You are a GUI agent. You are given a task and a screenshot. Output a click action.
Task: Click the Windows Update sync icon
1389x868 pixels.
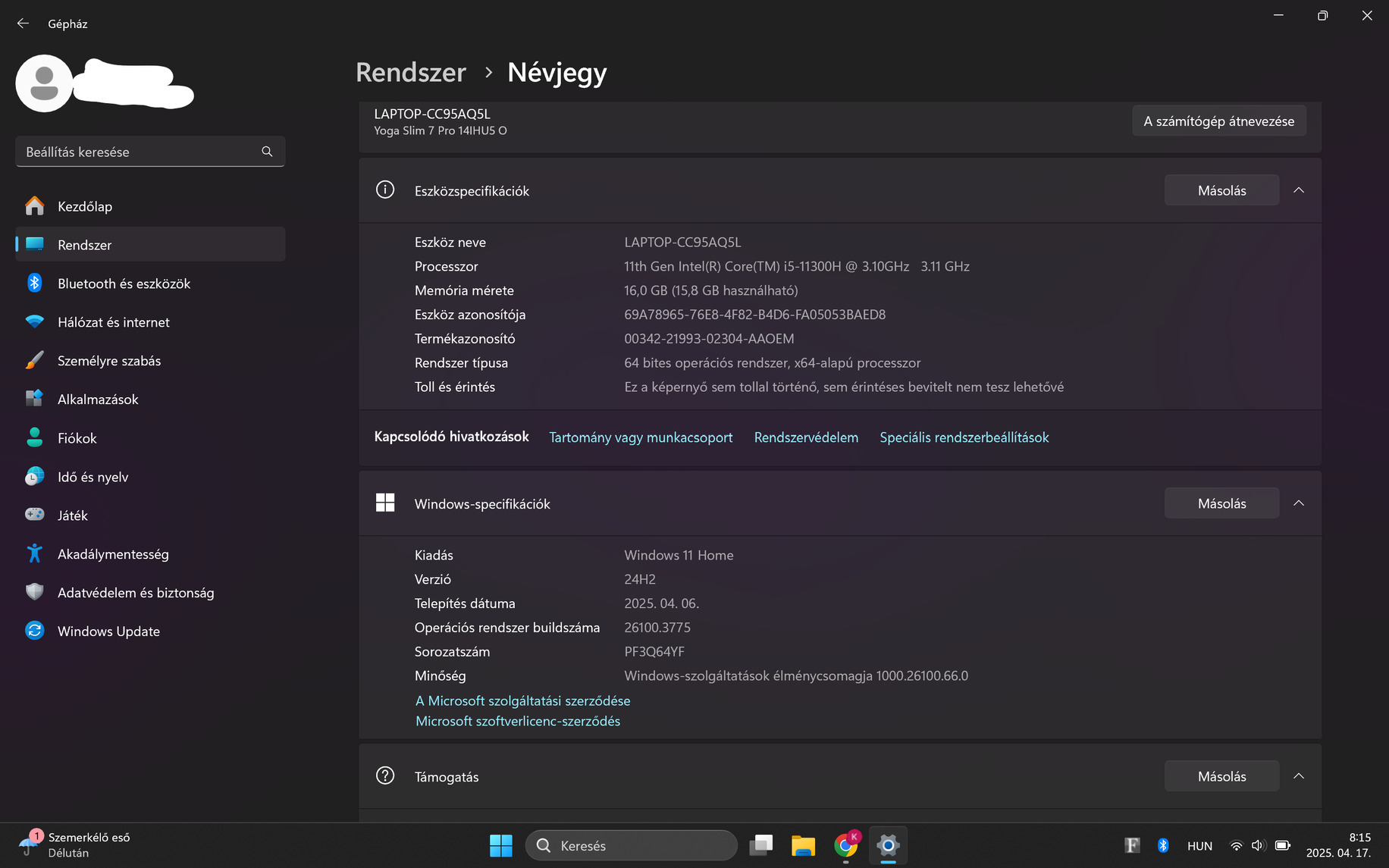tap(35, 631)
